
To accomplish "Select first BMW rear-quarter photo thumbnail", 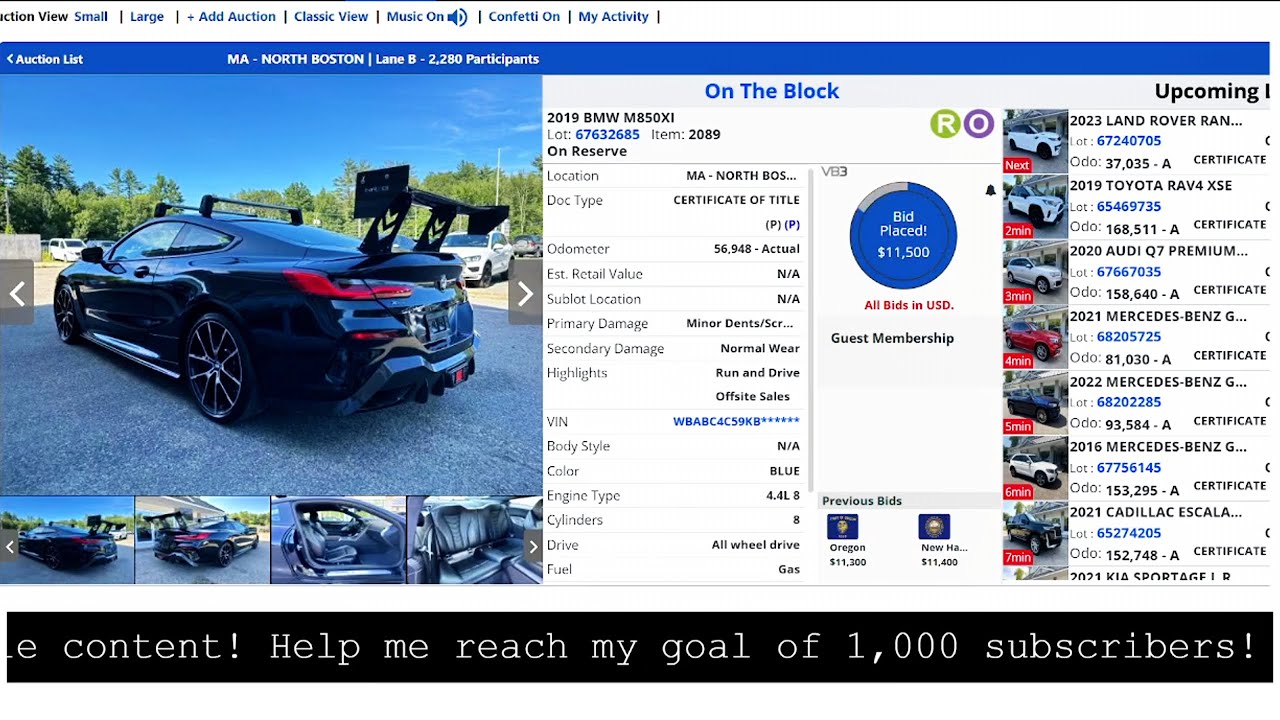I will point(67,540).
